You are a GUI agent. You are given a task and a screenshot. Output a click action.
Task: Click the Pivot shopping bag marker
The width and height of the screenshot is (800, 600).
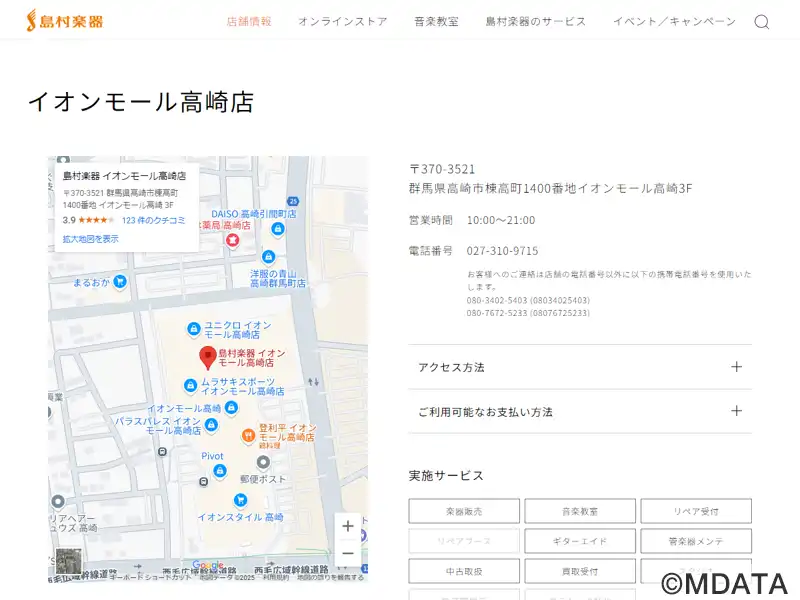[x=220, y=471]
